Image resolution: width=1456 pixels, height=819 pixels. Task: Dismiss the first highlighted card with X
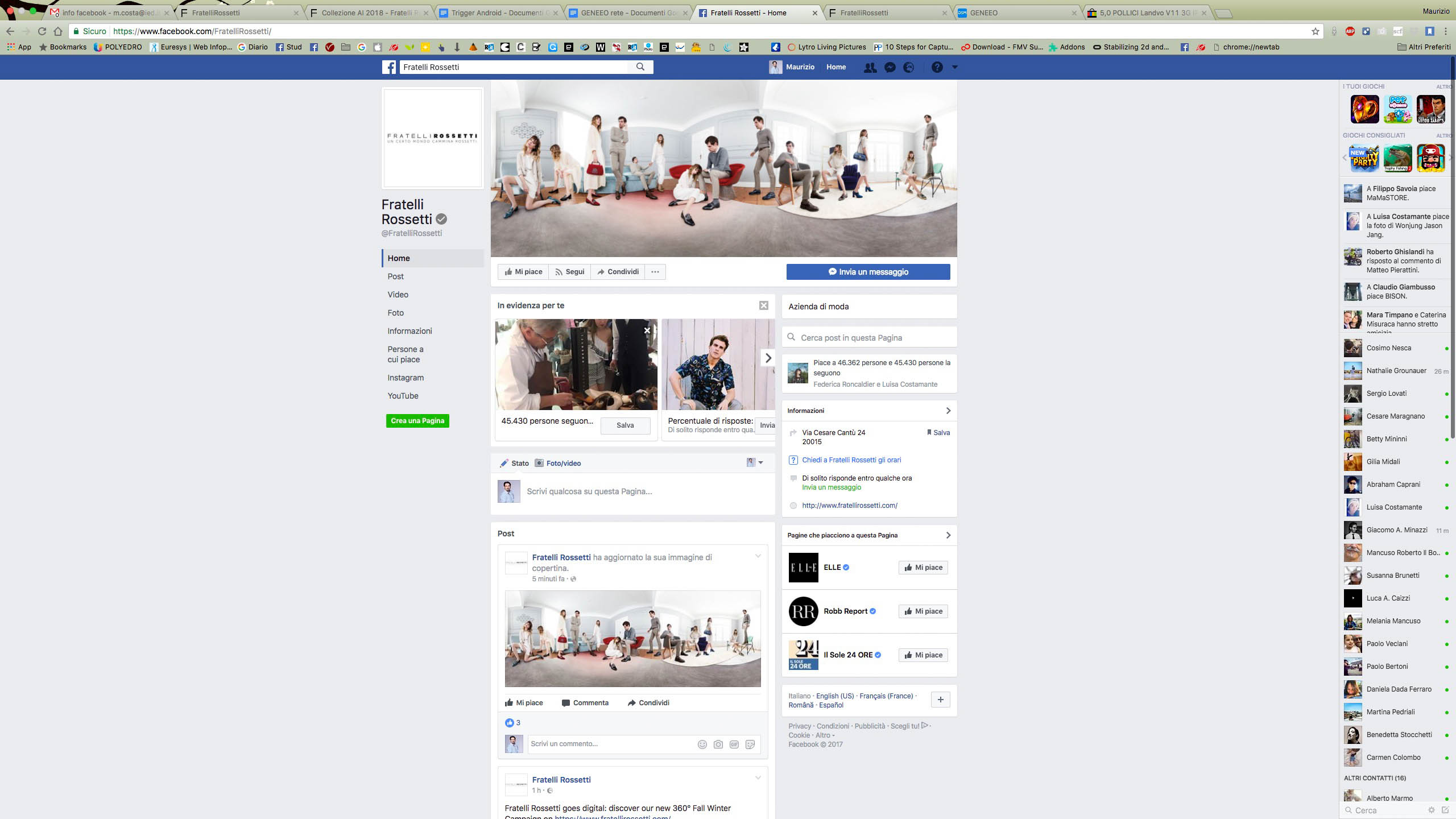647,330
